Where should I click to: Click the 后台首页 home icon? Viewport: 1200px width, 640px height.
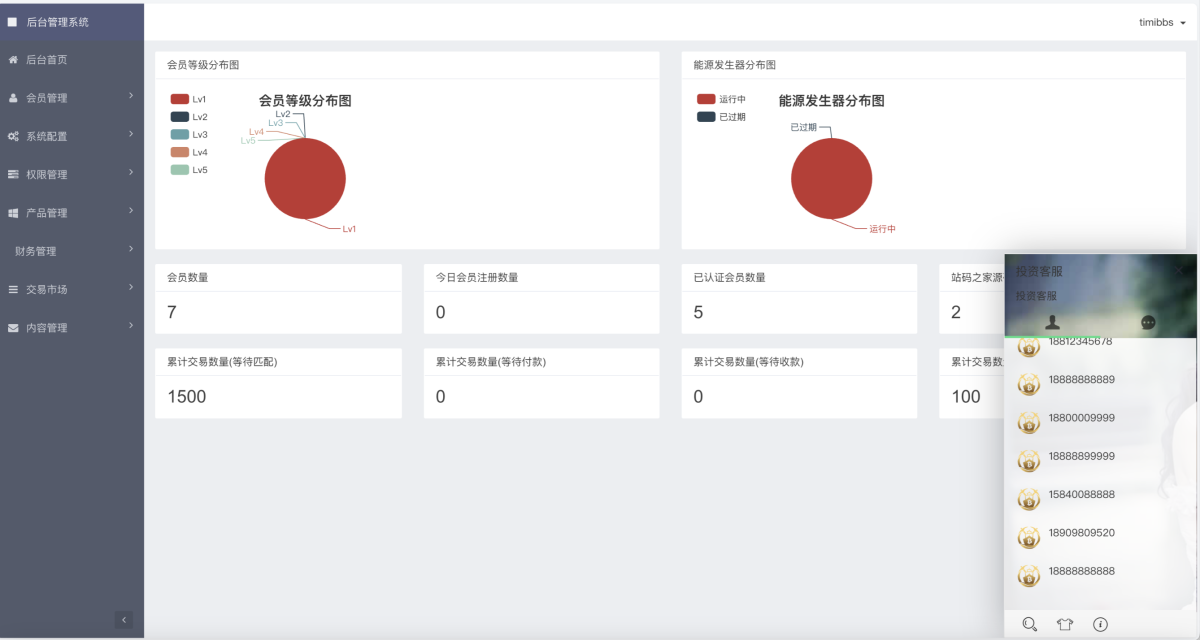pos(13,60)
